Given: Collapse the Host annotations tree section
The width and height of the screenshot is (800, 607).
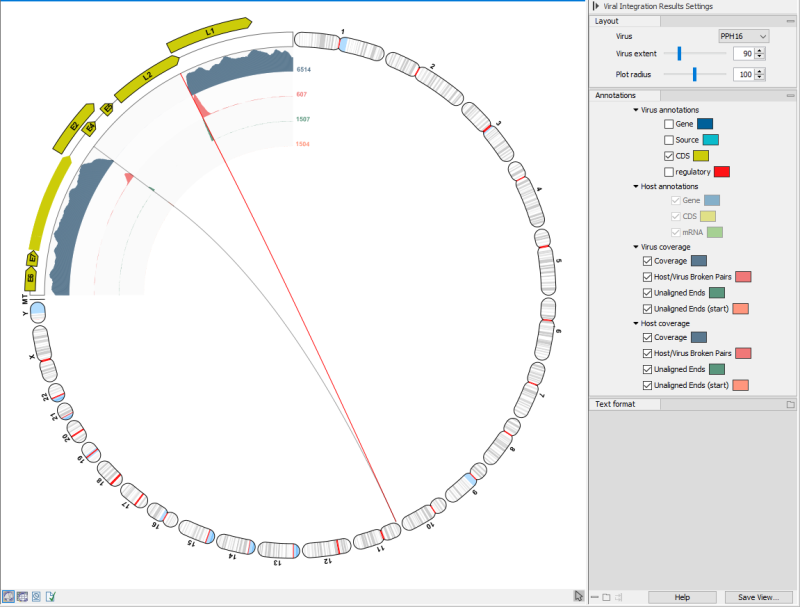Looking at the screenshot, I should [636, 186].
